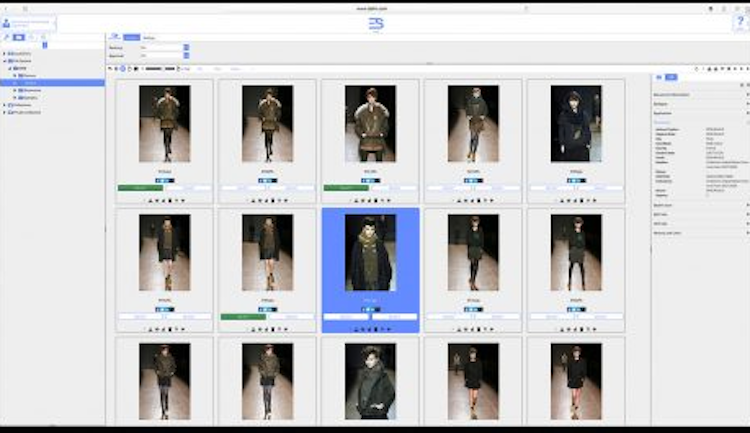This screenshot has width=750, height=433.
Task: Click the first filter row's input field
Action: pos(162,47)
